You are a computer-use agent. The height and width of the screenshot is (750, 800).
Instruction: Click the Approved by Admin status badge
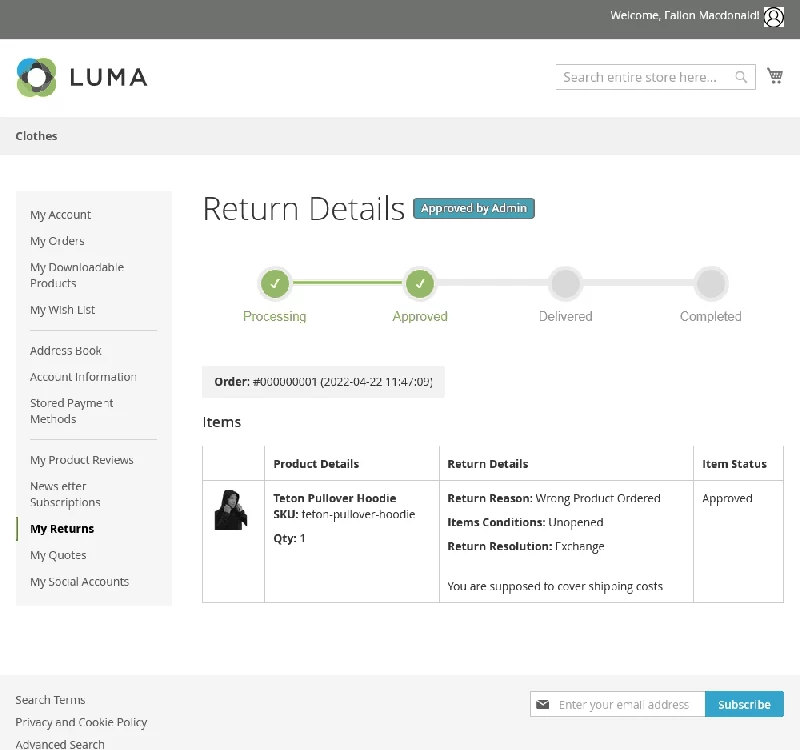tap(473, 208)
